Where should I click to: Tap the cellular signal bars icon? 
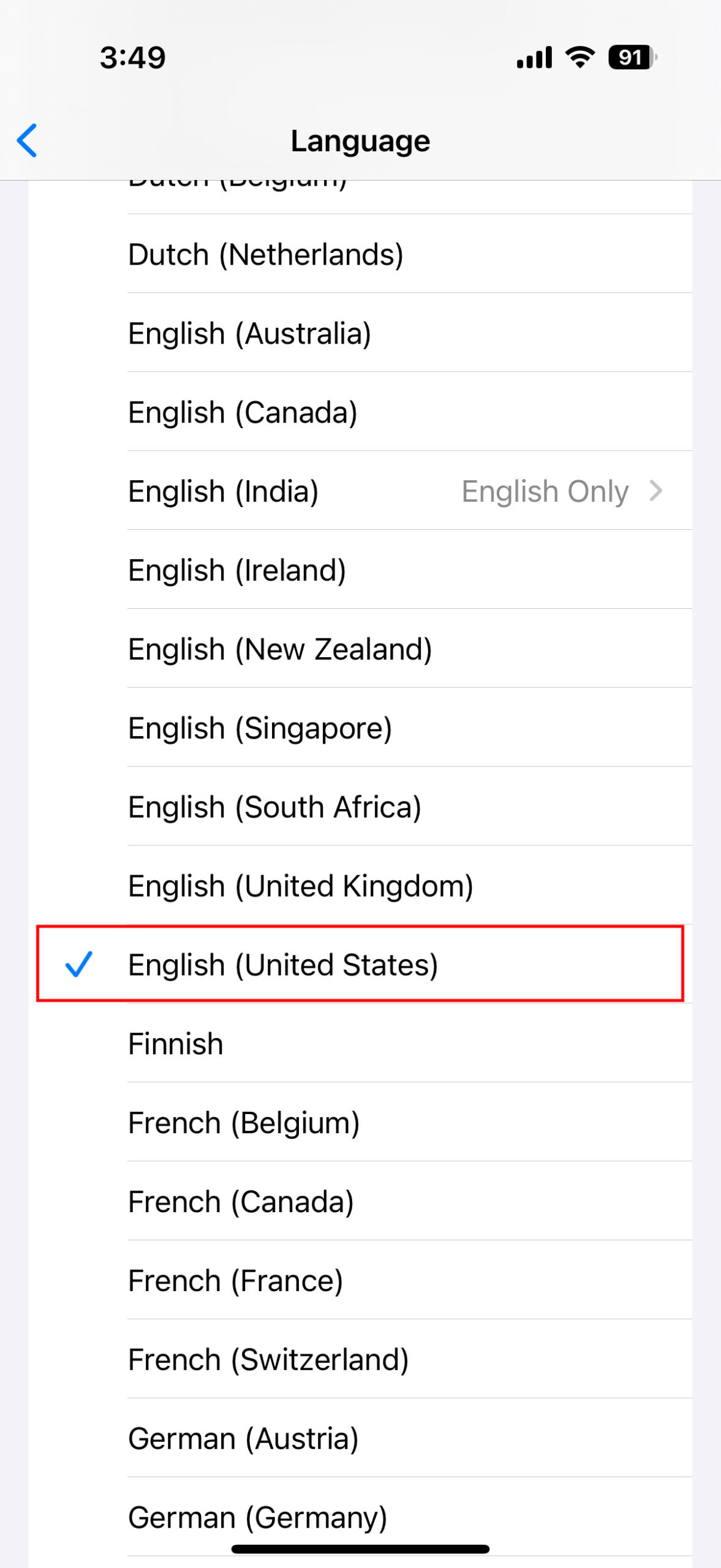tap(534, 58)
